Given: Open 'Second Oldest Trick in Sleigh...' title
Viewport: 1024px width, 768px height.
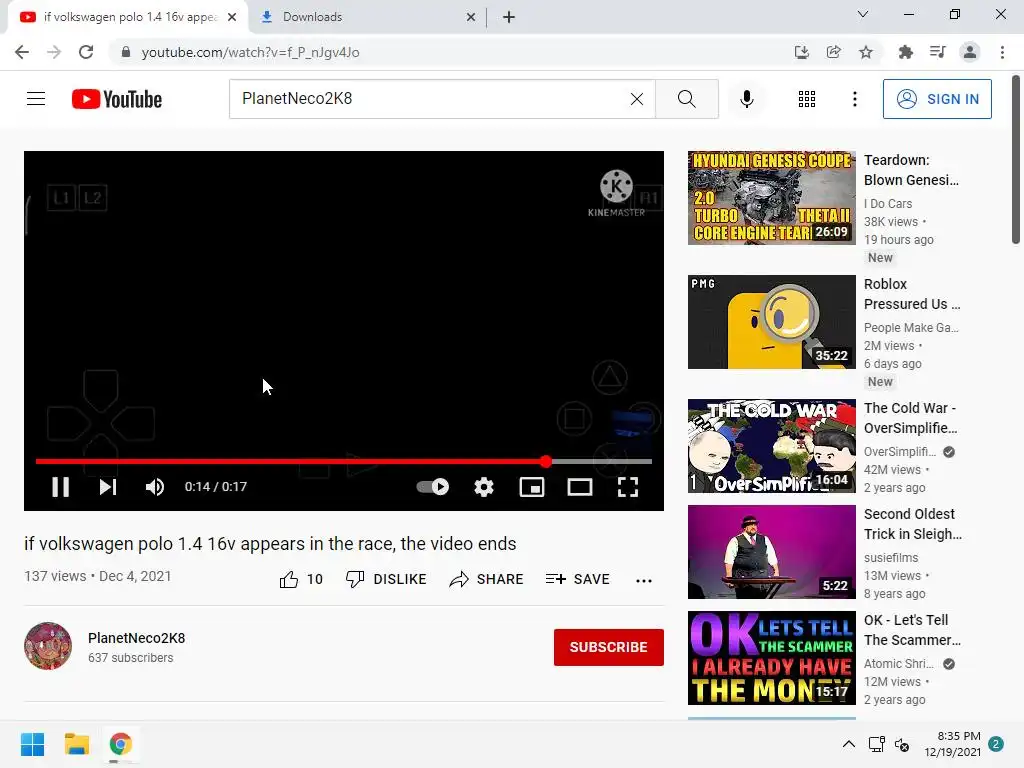Looking at the screenshot, I should point(912,524).
